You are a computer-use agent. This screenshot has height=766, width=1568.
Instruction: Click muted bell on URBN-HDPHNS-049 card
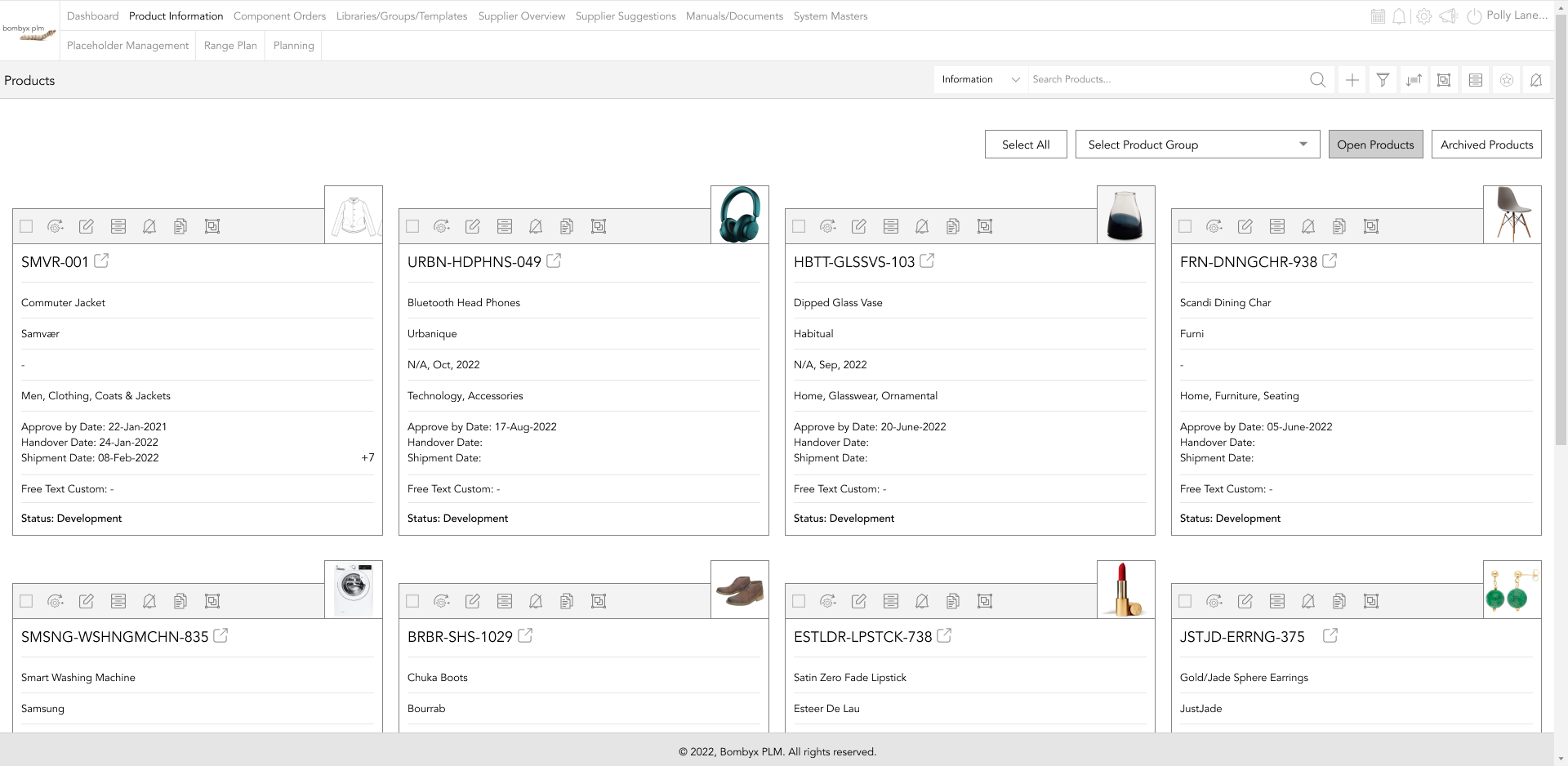coord(536,226)
